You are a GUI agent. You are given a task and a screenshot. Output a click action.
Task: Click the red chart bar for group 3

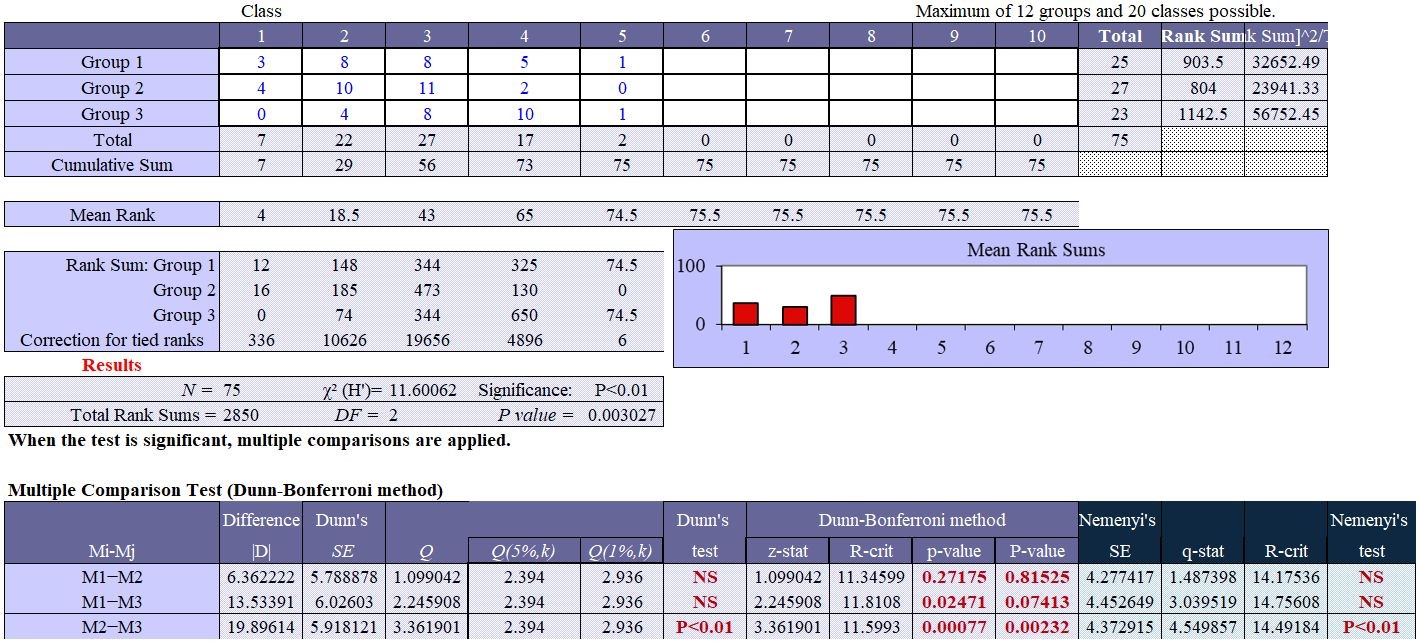[843, 310]
